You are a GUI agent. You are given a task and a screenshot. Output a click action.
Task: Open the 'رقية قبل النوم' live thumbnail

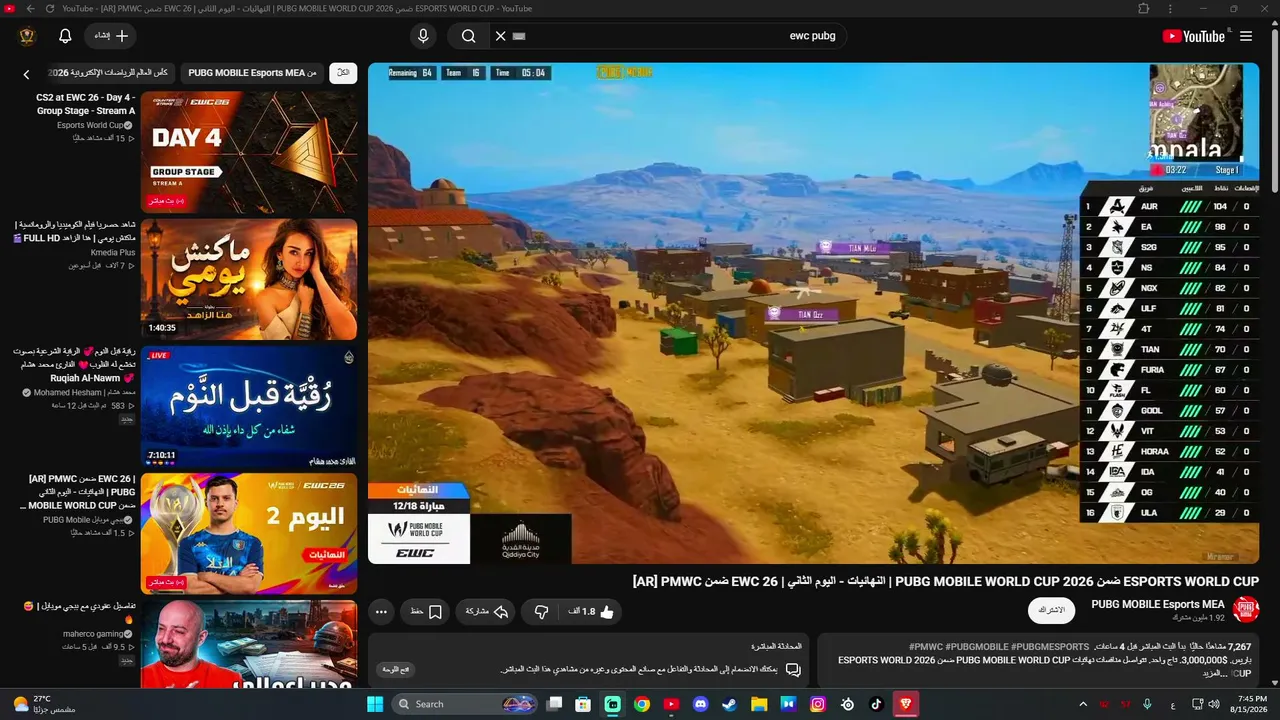click(249, 407)
